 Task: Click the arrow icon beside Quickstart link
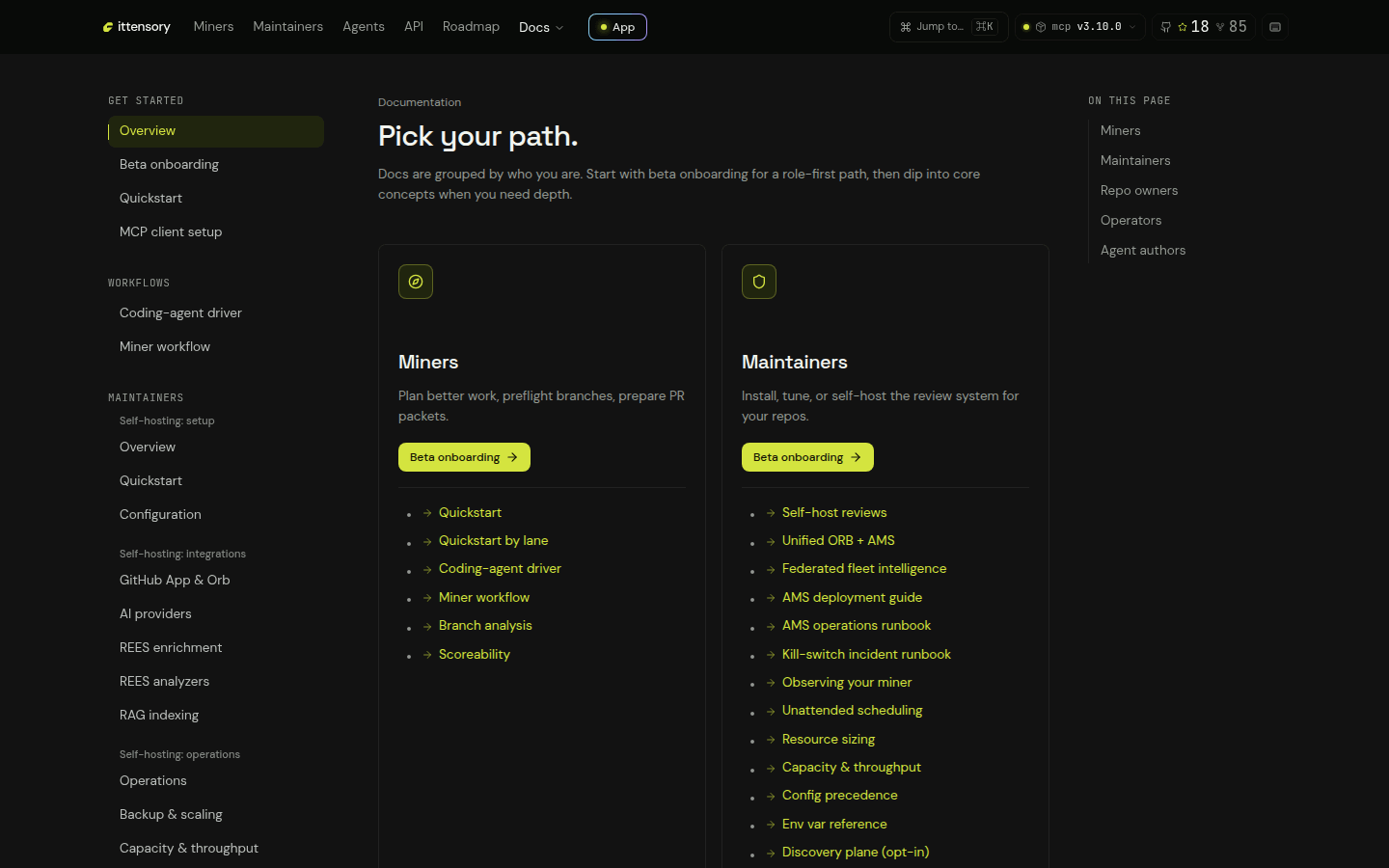427,513
